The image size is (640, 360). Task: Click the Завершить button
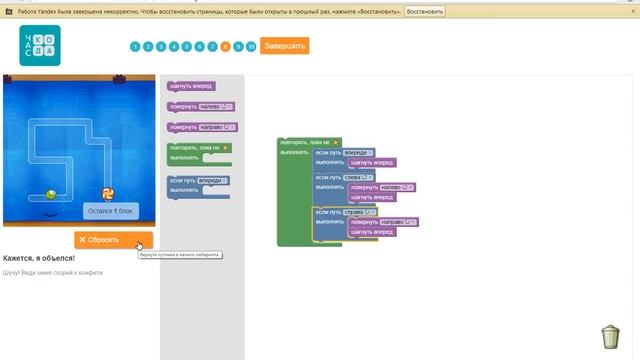click(284, 46)
